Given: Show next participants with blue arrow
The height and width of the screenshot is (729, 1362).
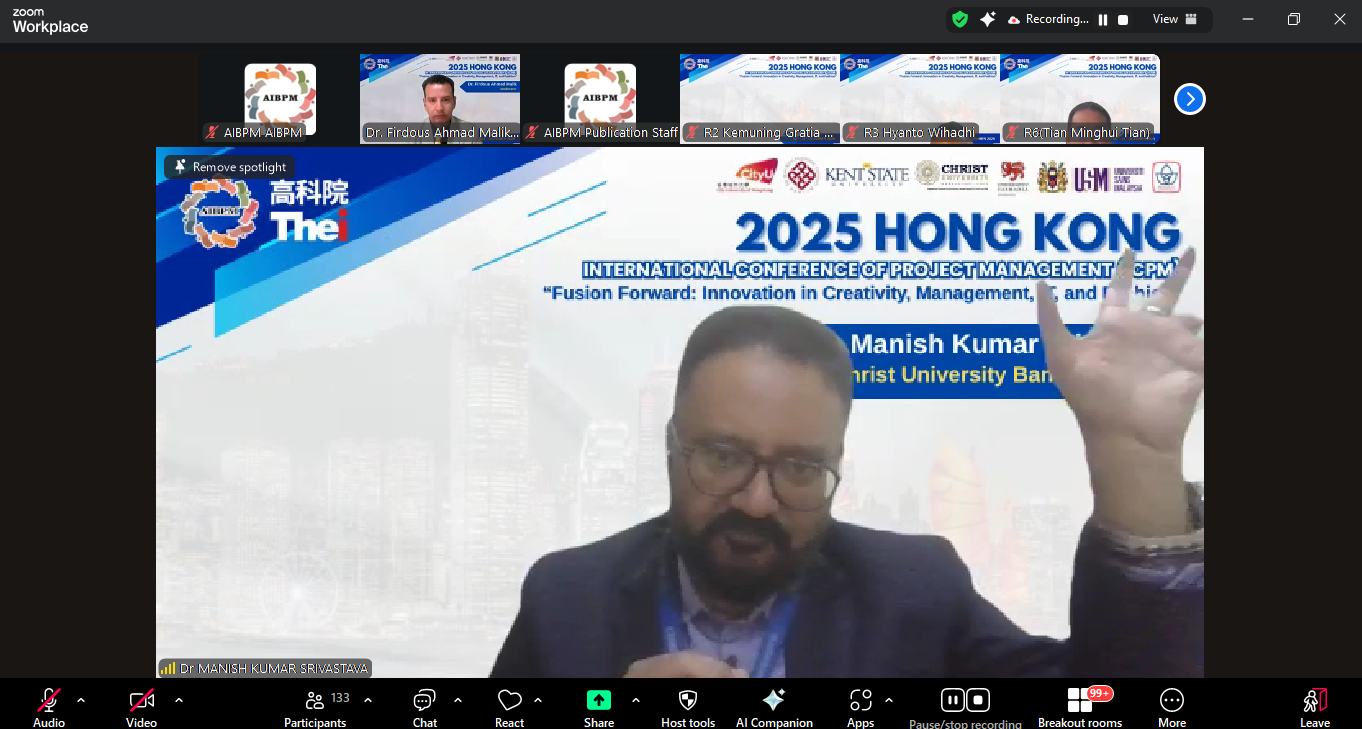Looking at the screenshot, I should (1189, 99).
